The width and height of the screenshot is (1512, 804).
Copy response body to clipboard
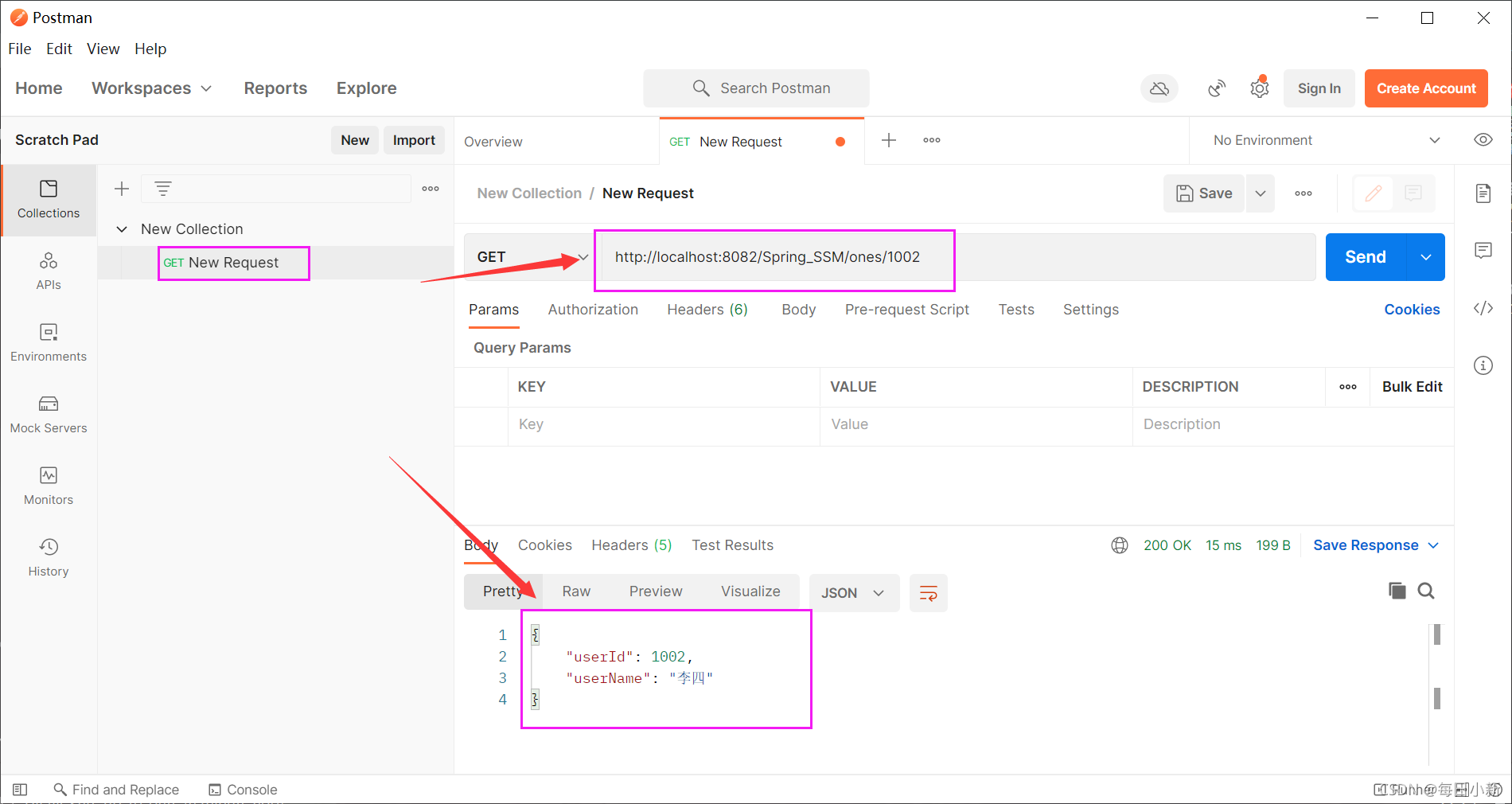tap(1397, 591)
